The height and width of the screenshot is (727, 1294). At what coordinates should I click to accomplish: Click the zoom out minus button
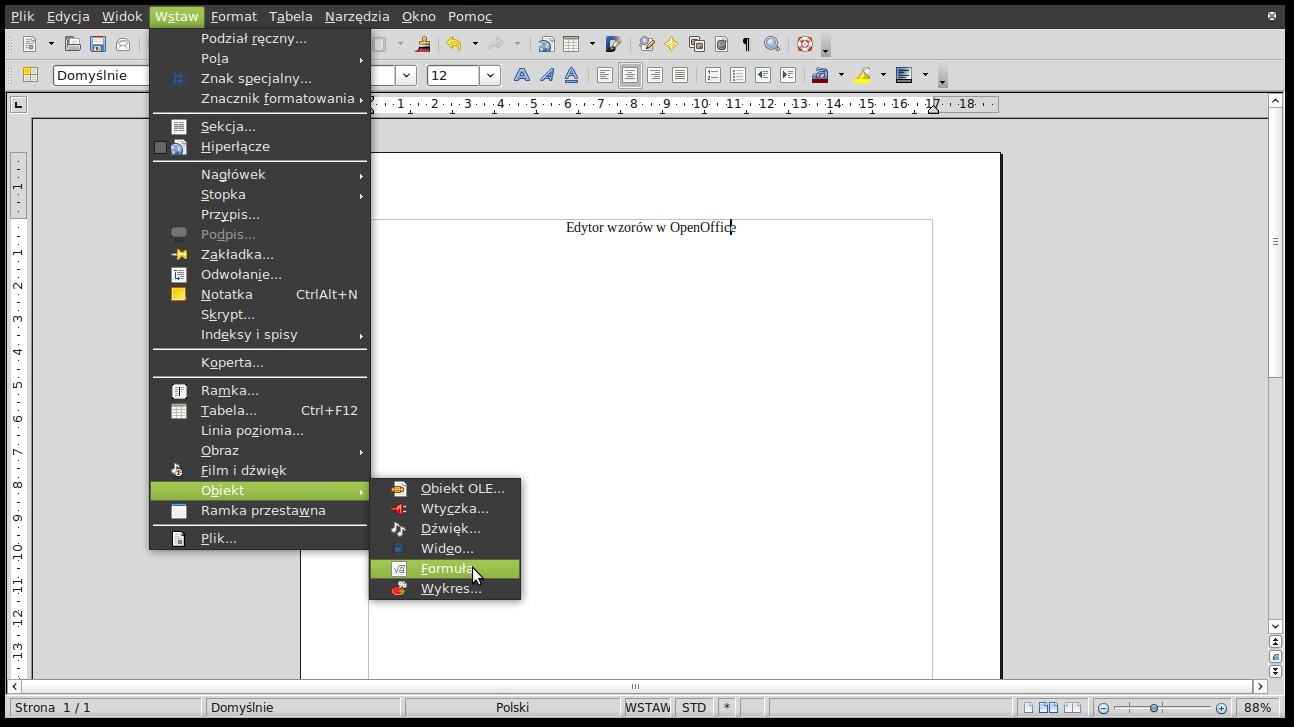coord(1103,708)
